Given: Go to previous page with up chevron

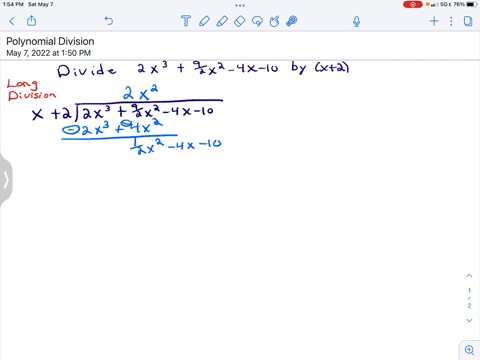Looking at the screenshot, I should 469,276.
